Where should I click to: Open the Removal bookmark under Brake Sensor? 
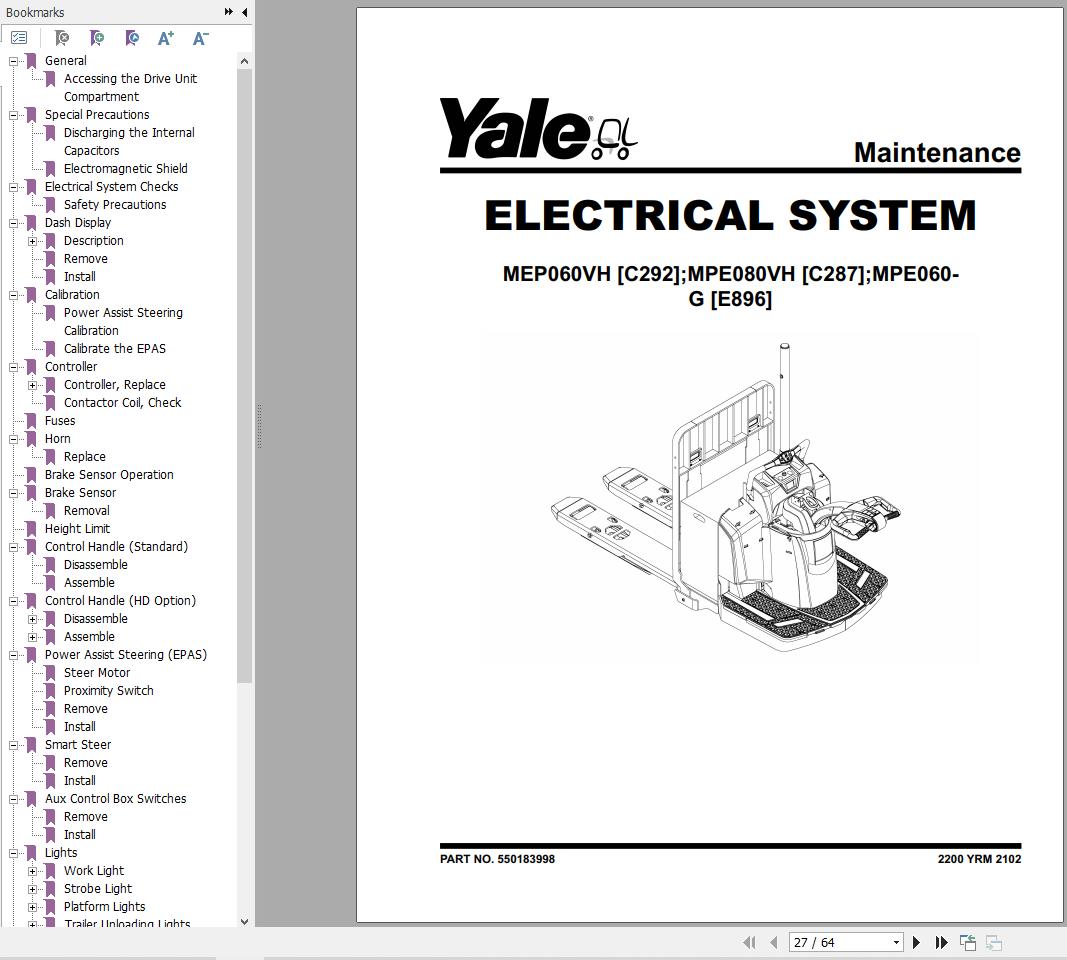tap(86, 511)
